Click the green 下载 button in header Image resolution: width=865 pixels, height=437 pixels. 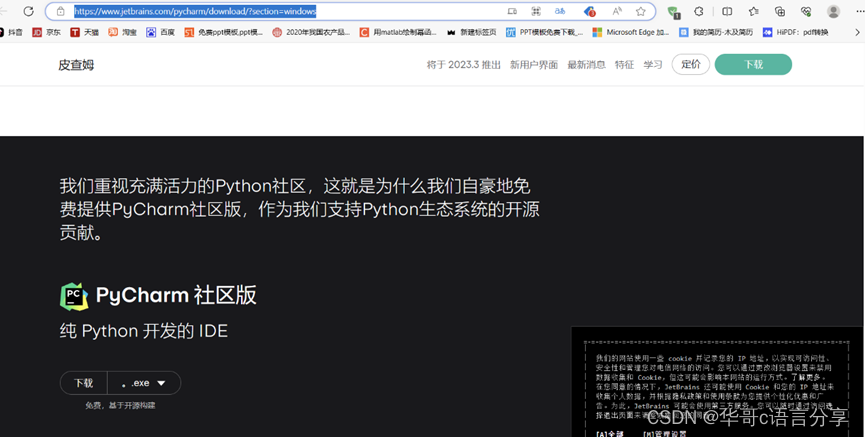click(x=753, y=65)
